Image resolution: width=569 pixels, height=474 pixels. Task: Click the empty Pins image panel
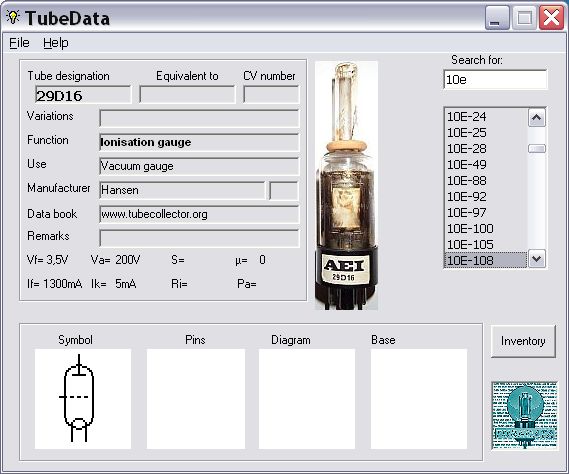(196, 399)
